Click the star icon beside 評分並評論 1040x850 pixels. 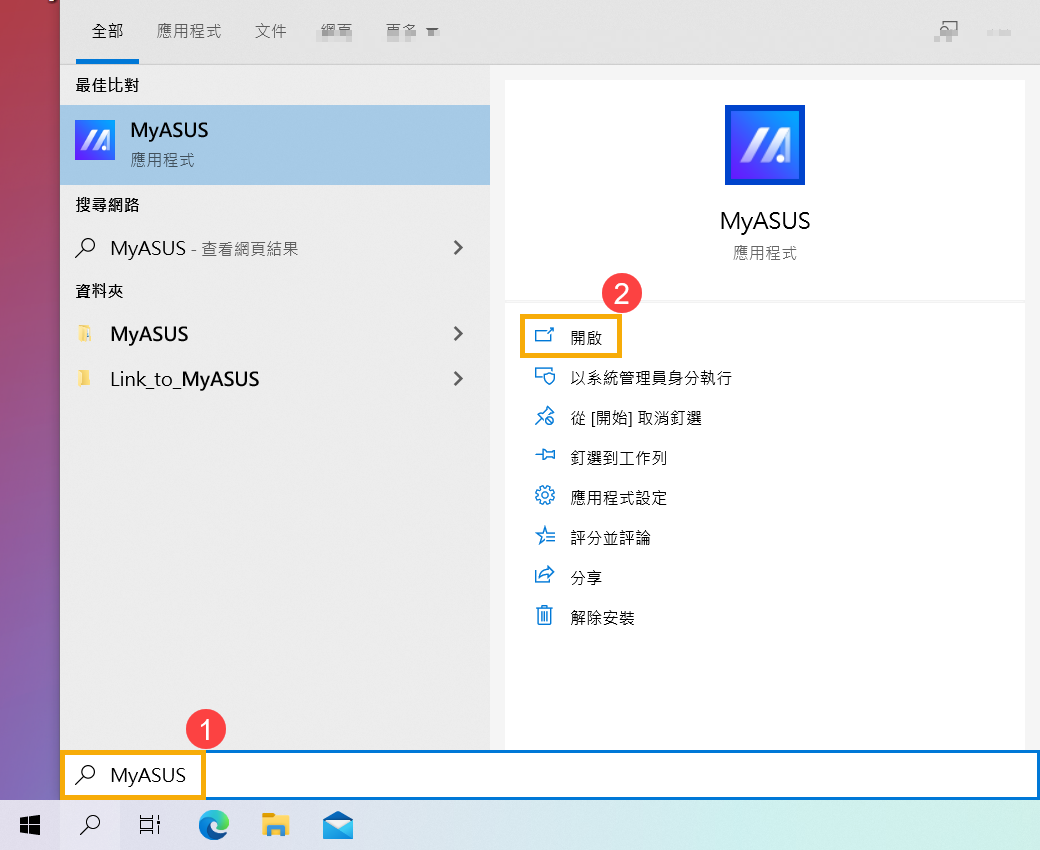coord(545,535)
